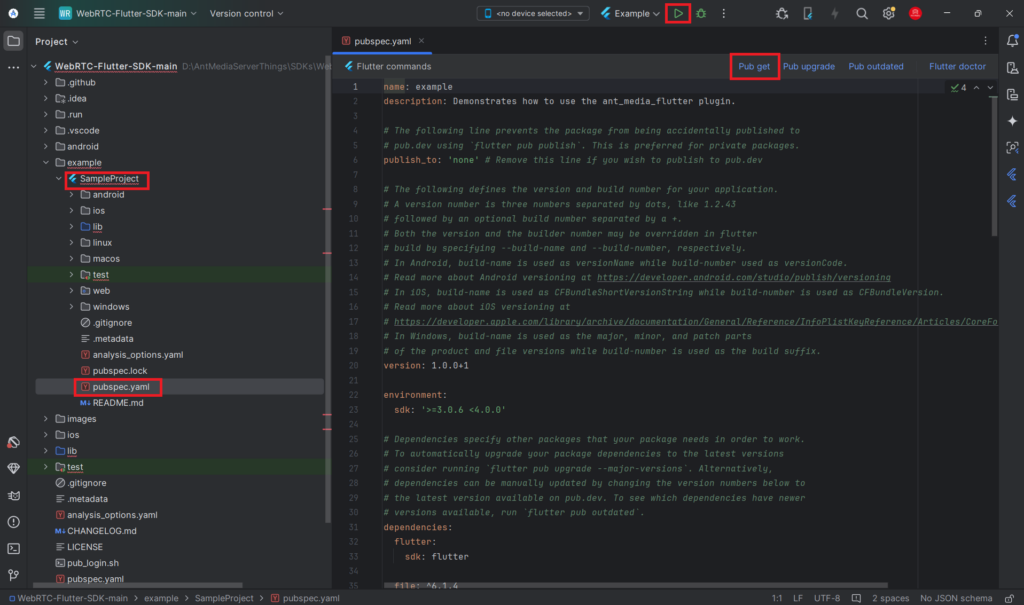Run the Example configuration
Image resolution: width=1024 pixels, height=605 pixels.
click(x=678, y=13)
